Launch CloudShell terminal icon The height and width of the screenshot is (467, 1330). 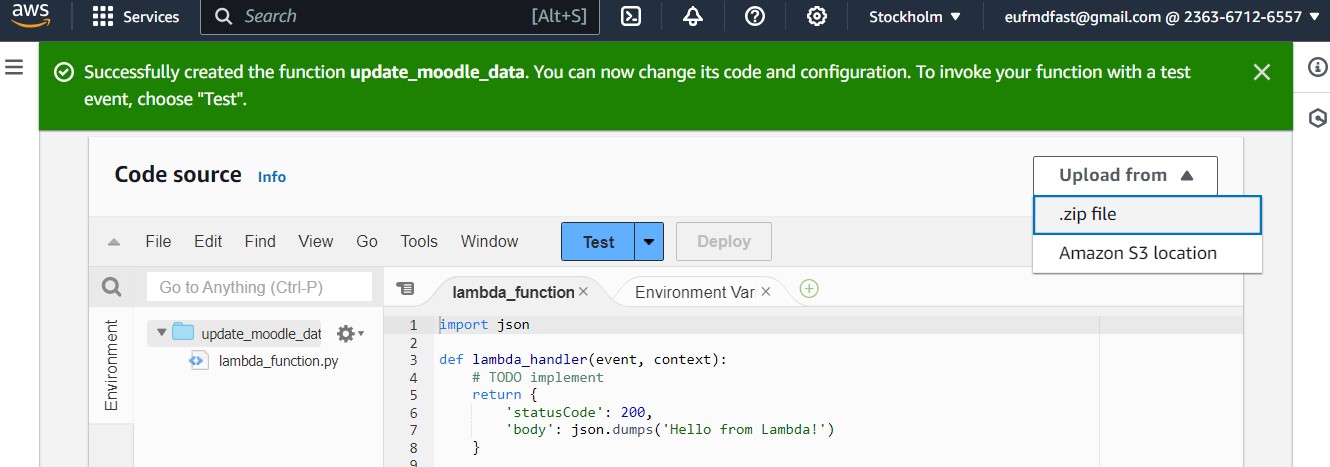coord(631,17)
